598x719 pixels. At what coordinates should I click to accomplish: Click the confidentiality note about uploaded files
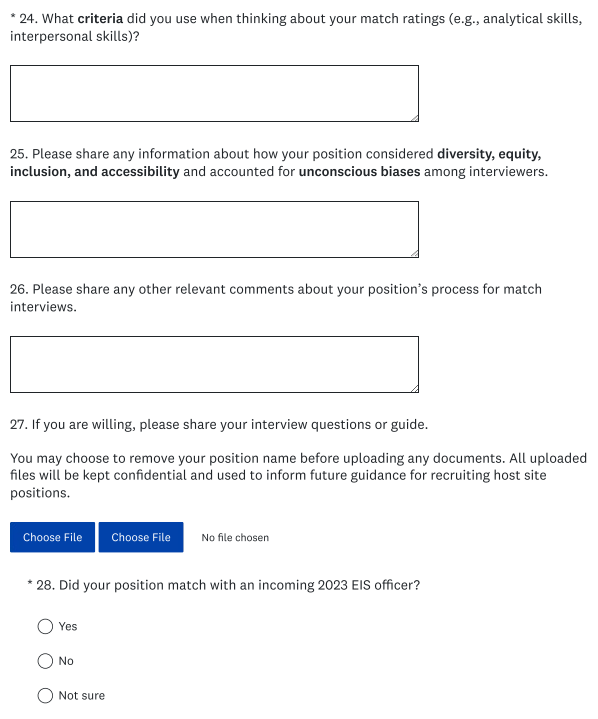[299, 475]
